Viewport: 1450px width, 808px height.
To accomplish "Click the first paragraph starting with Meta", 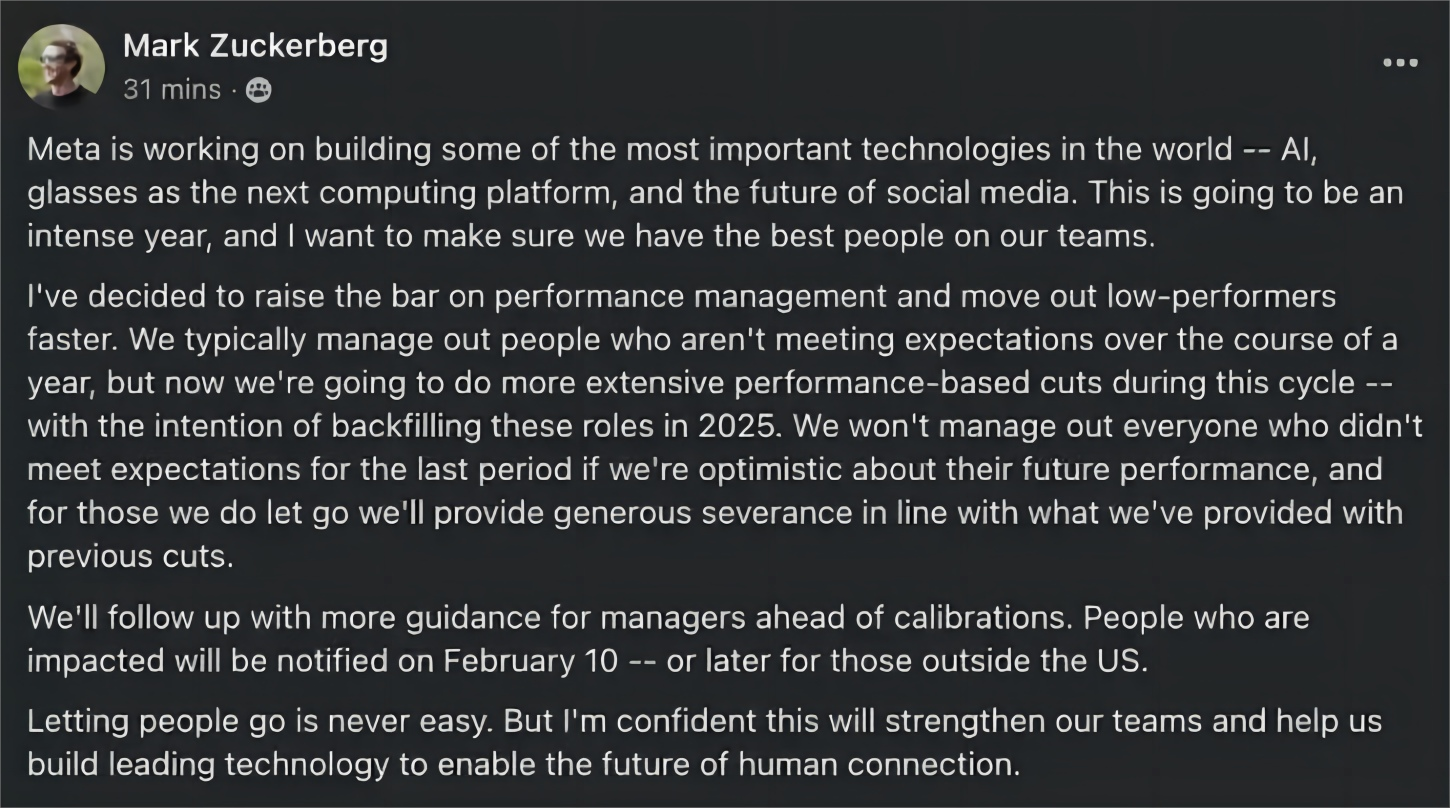I will 715,194.
